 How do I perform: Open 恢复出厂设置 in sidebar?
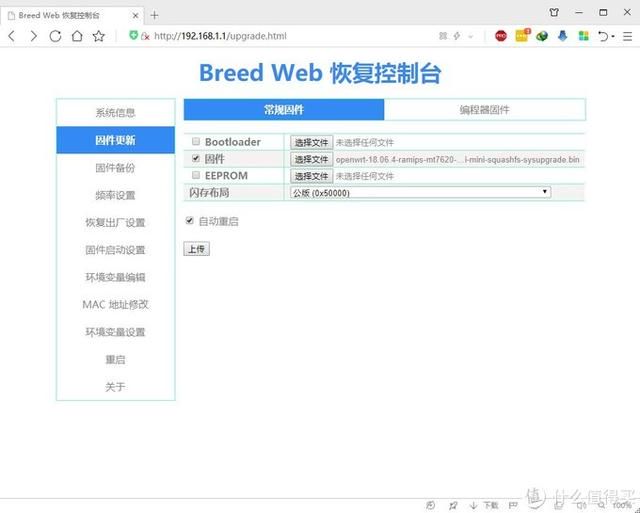pyautogui.click(x=116, y=222)
